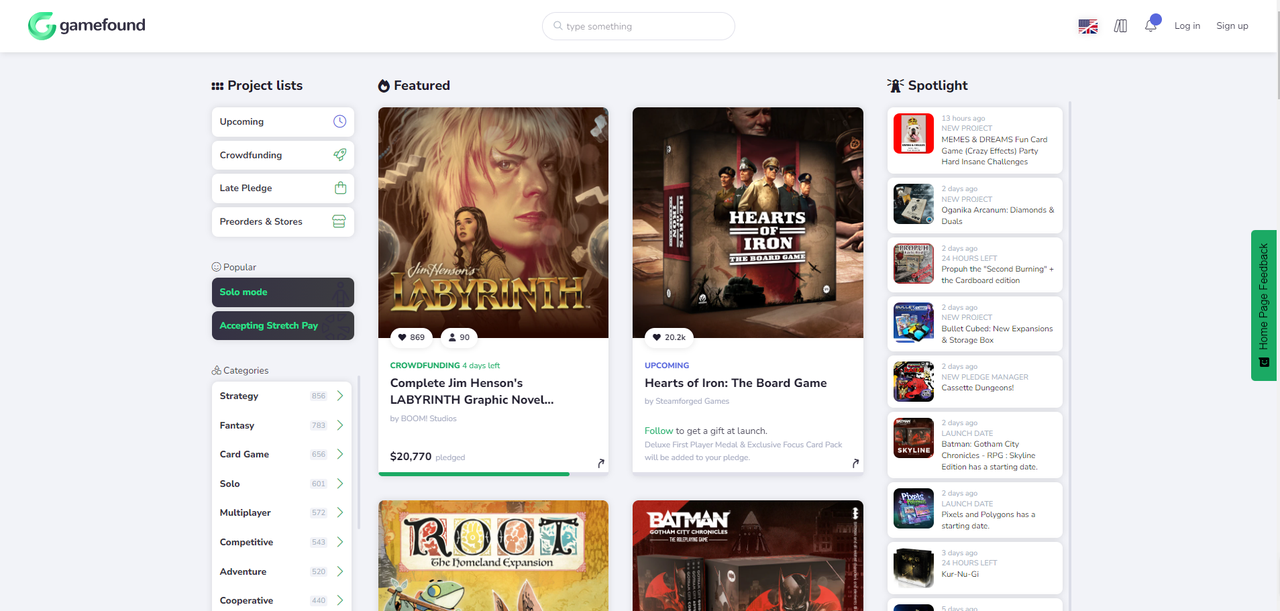Open the Preorders & Stores list
The width and height of the screenshot is (1280, 611).
coord(283,221)
